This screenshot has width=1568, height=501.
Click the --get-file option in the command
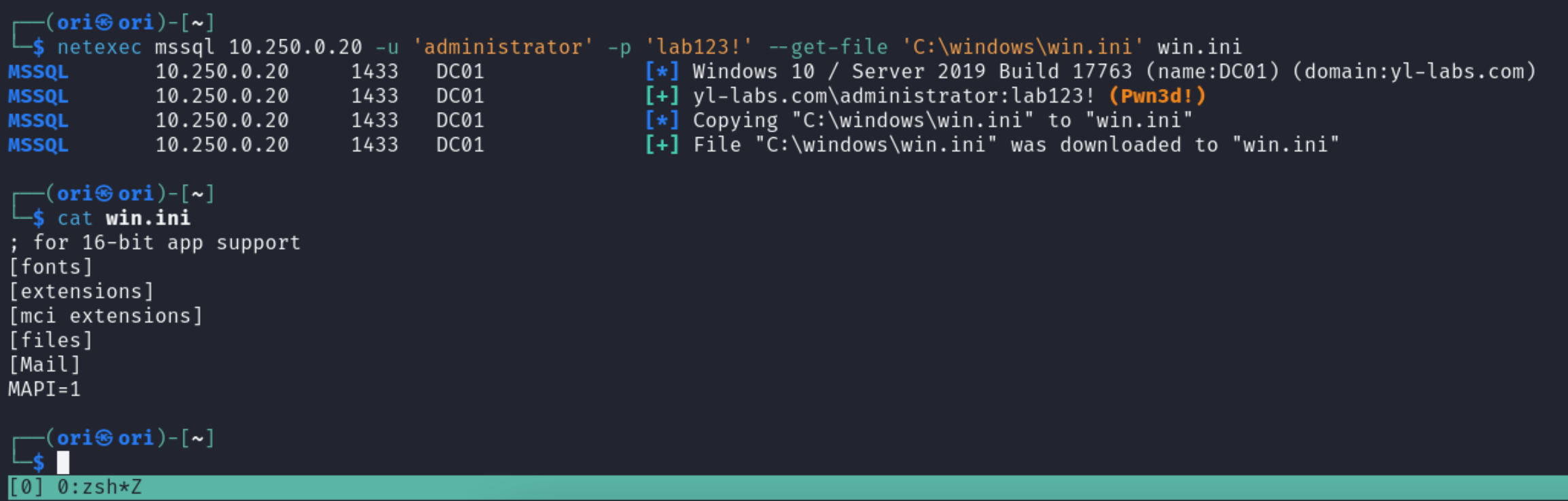pos(827,48)
